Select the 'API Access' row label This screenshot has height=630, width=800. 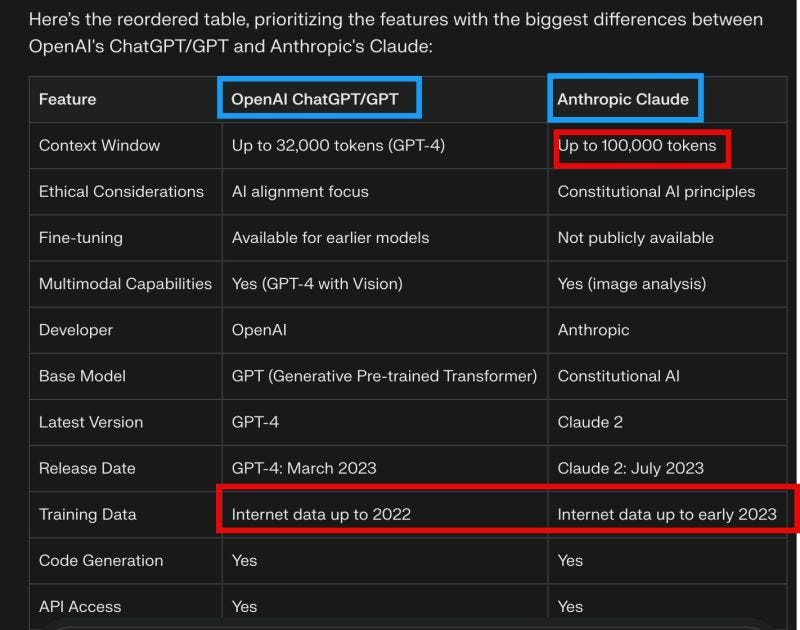pos(80,607)
